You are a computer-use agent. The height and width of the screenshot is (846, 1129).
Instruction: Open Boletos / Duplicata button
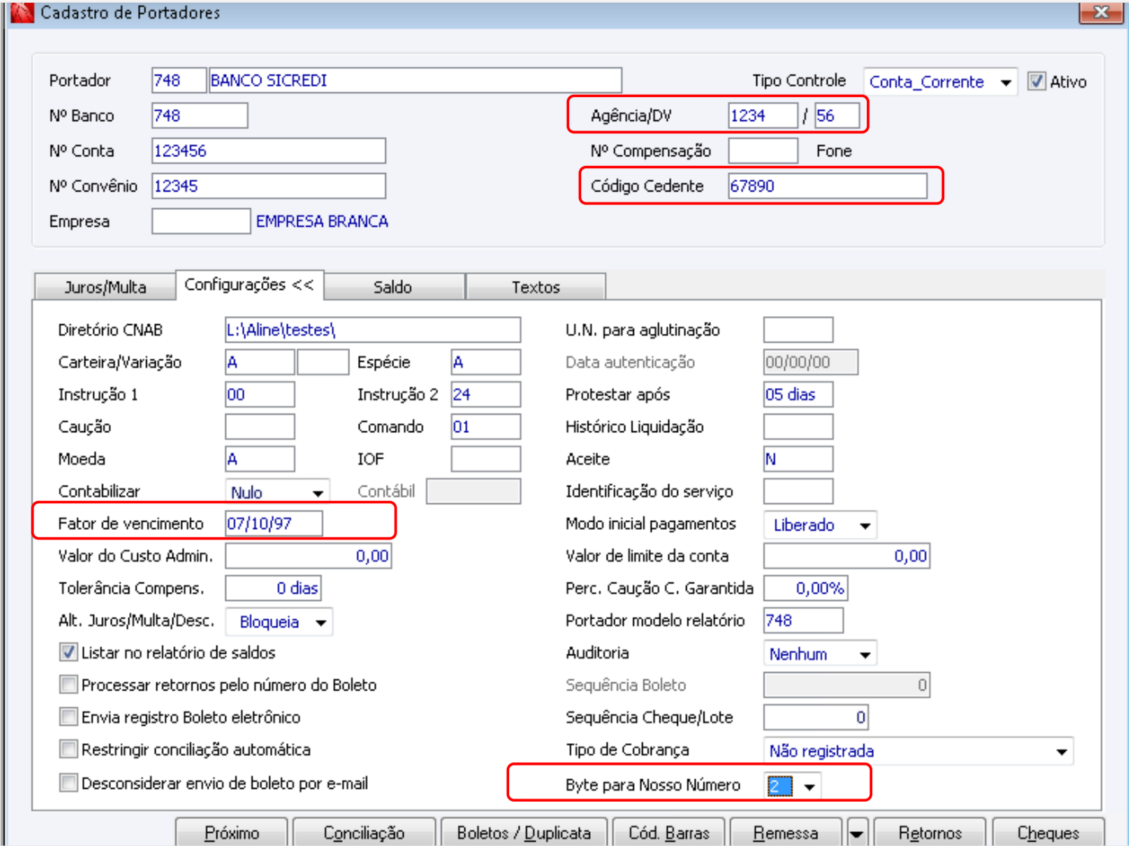[x=524, y=832]
